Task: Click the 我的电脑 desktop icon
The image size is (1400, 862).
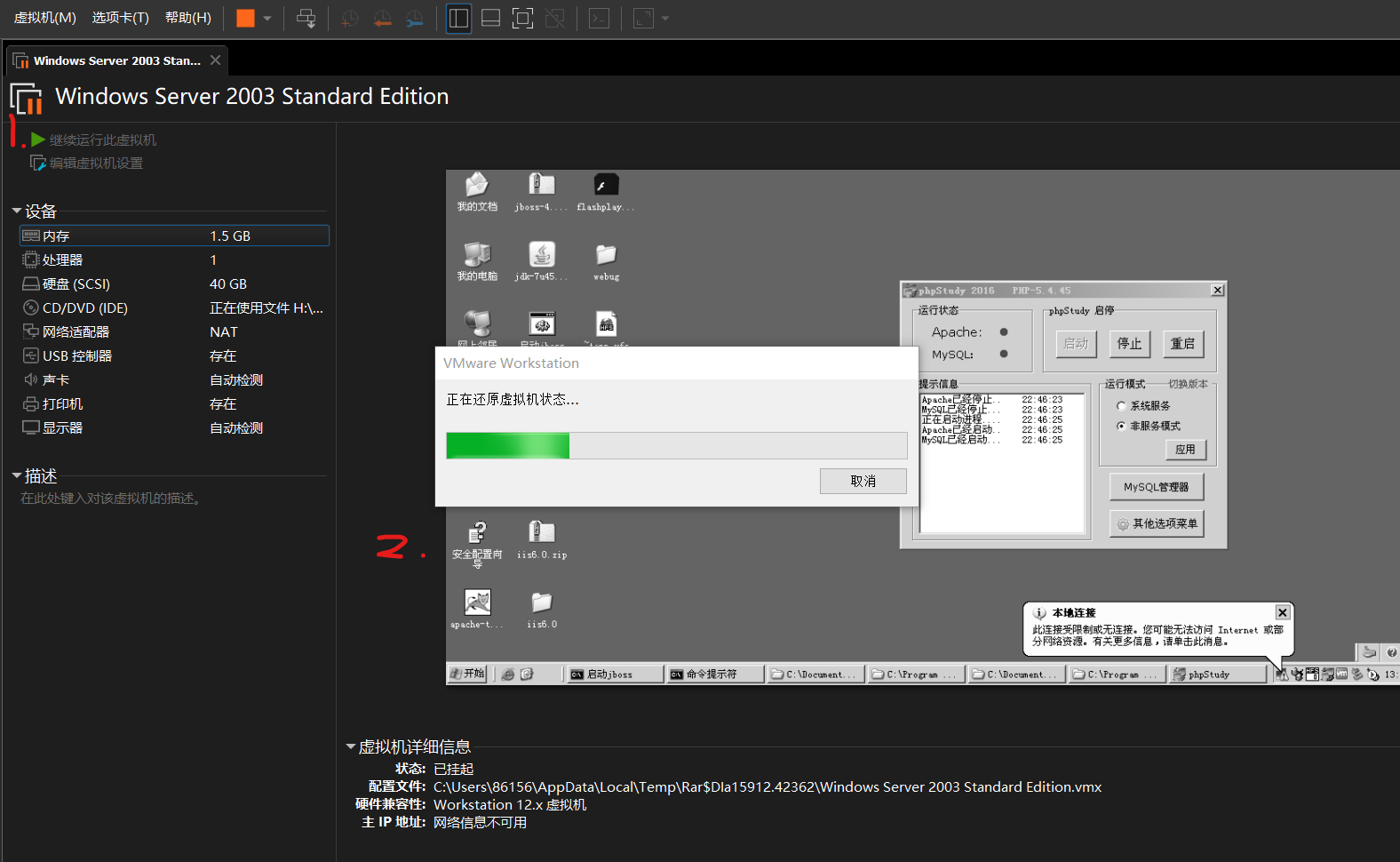Action: [477, 261]
